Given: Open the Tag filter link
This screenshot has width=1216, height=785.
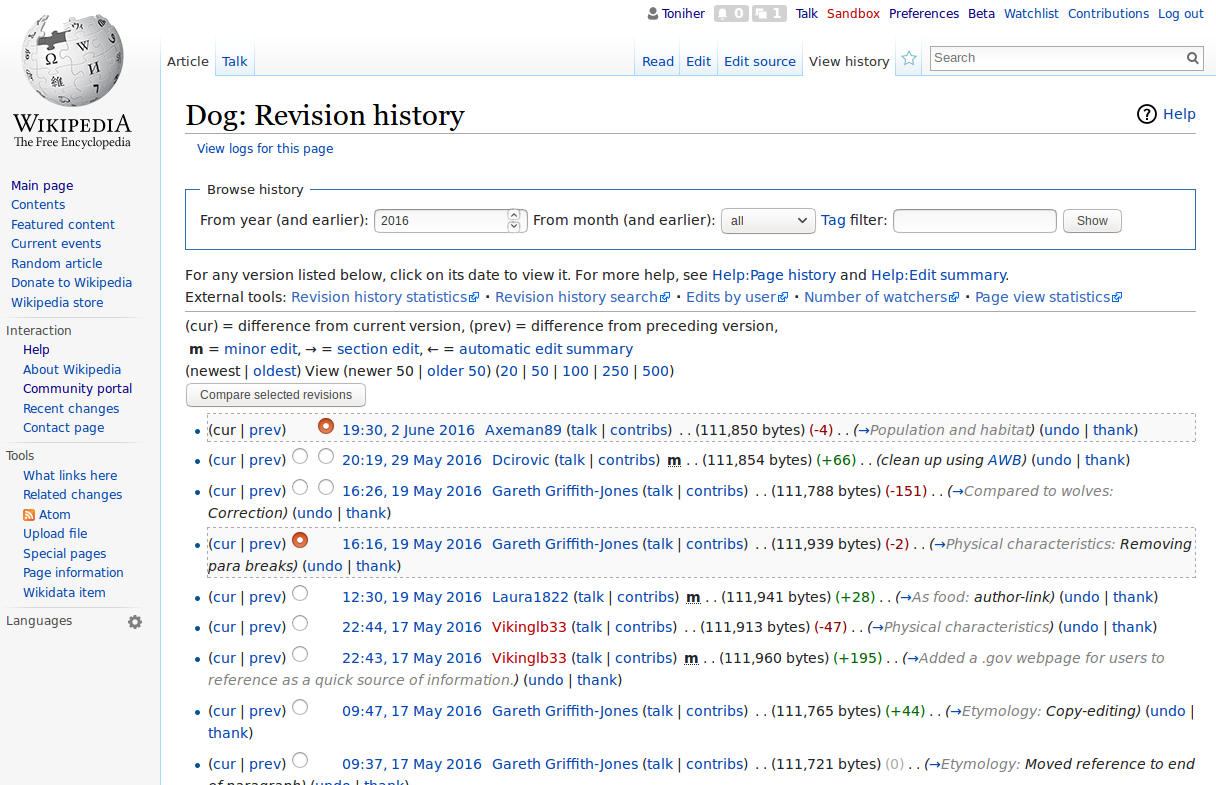Looking at the screenshot, I should (x=833, y=220).
